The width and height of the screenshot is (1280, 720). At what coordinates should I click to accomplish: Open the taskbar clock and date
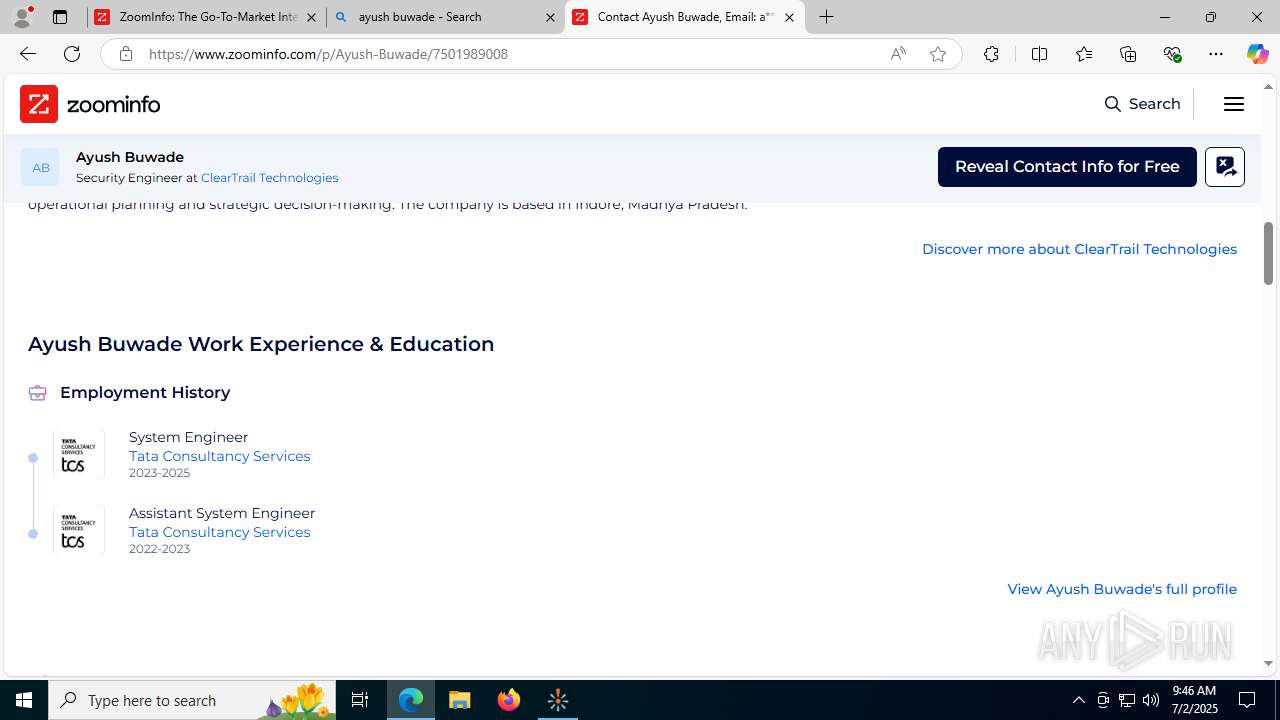click(1194, 700)
